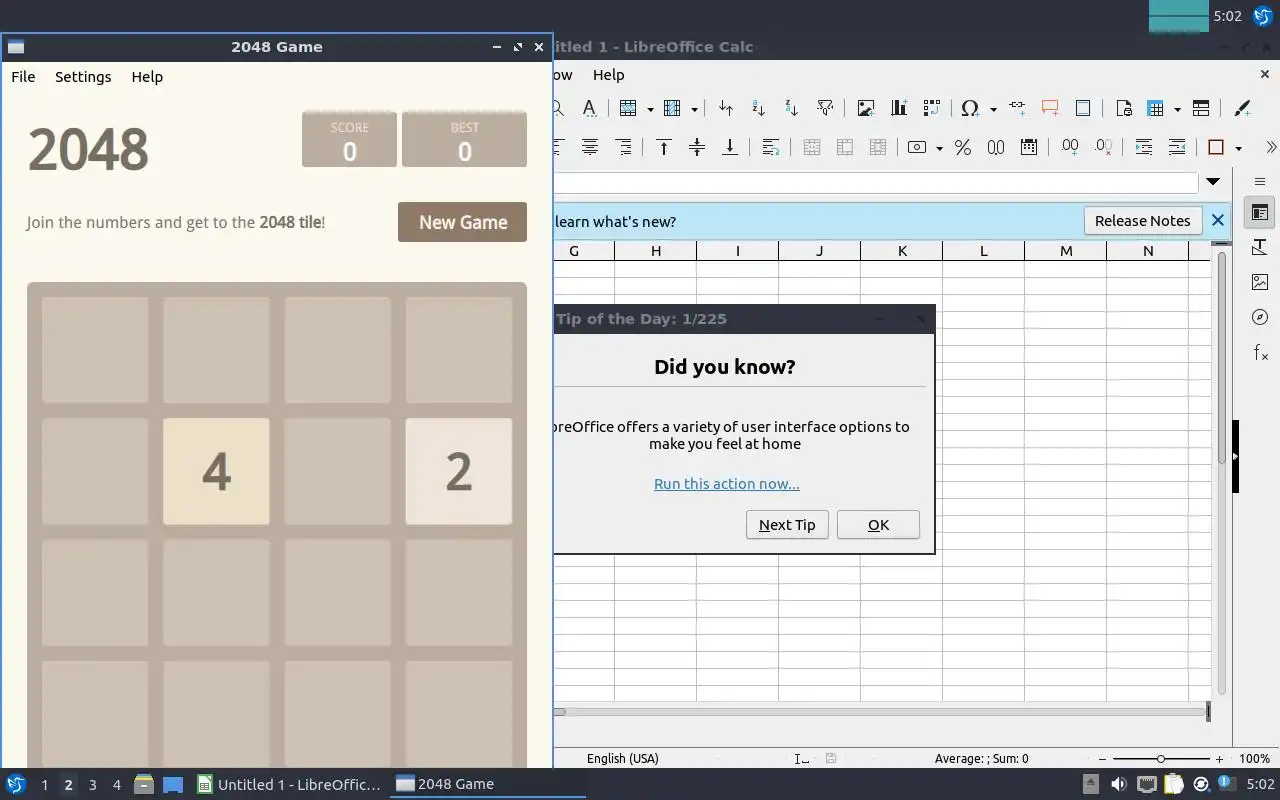The image size is (1280, 800).
Task: Open the Help menu in LibreOffice Calc
Action: 608,75
